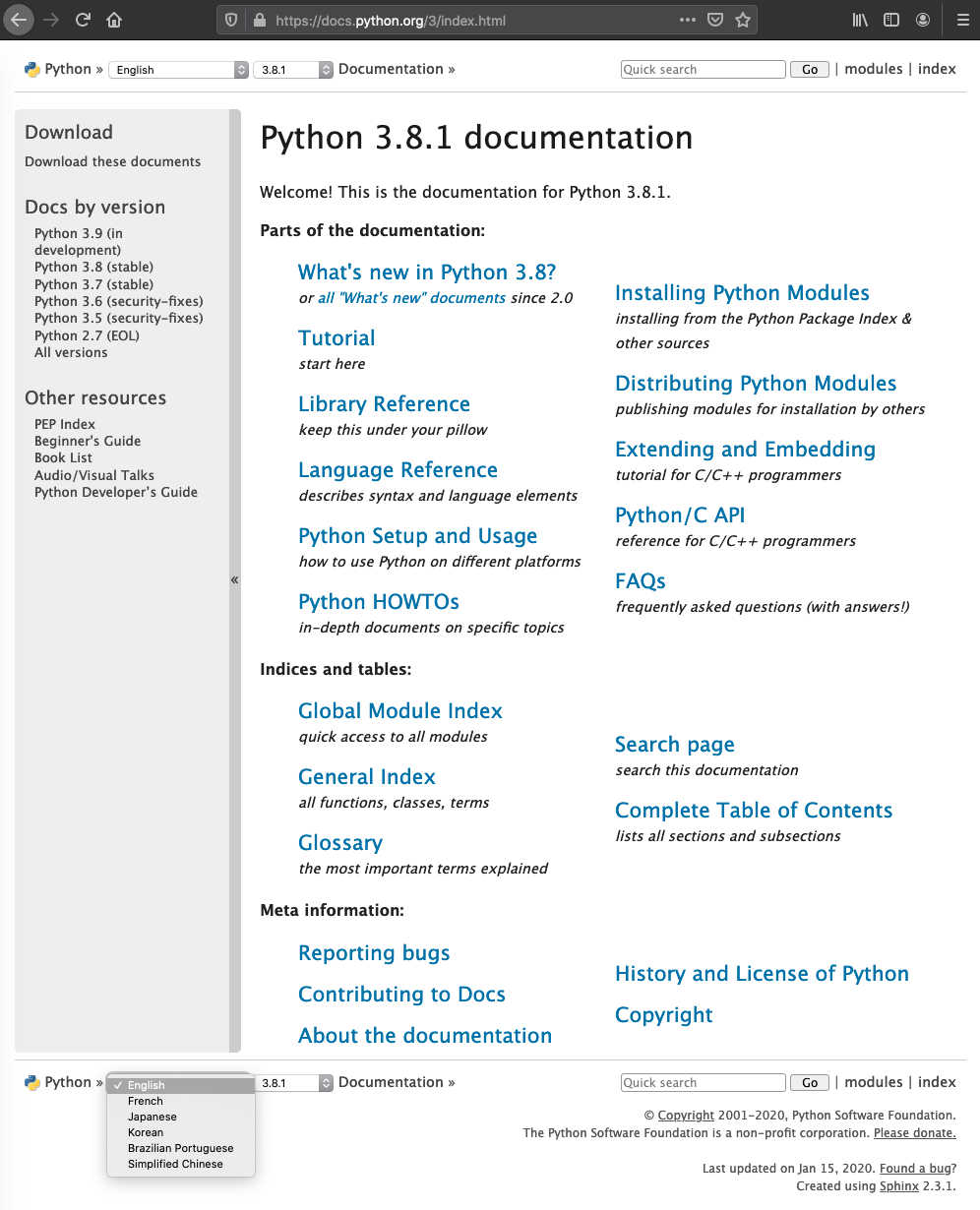Click the Please donate link

point(915,1133)
